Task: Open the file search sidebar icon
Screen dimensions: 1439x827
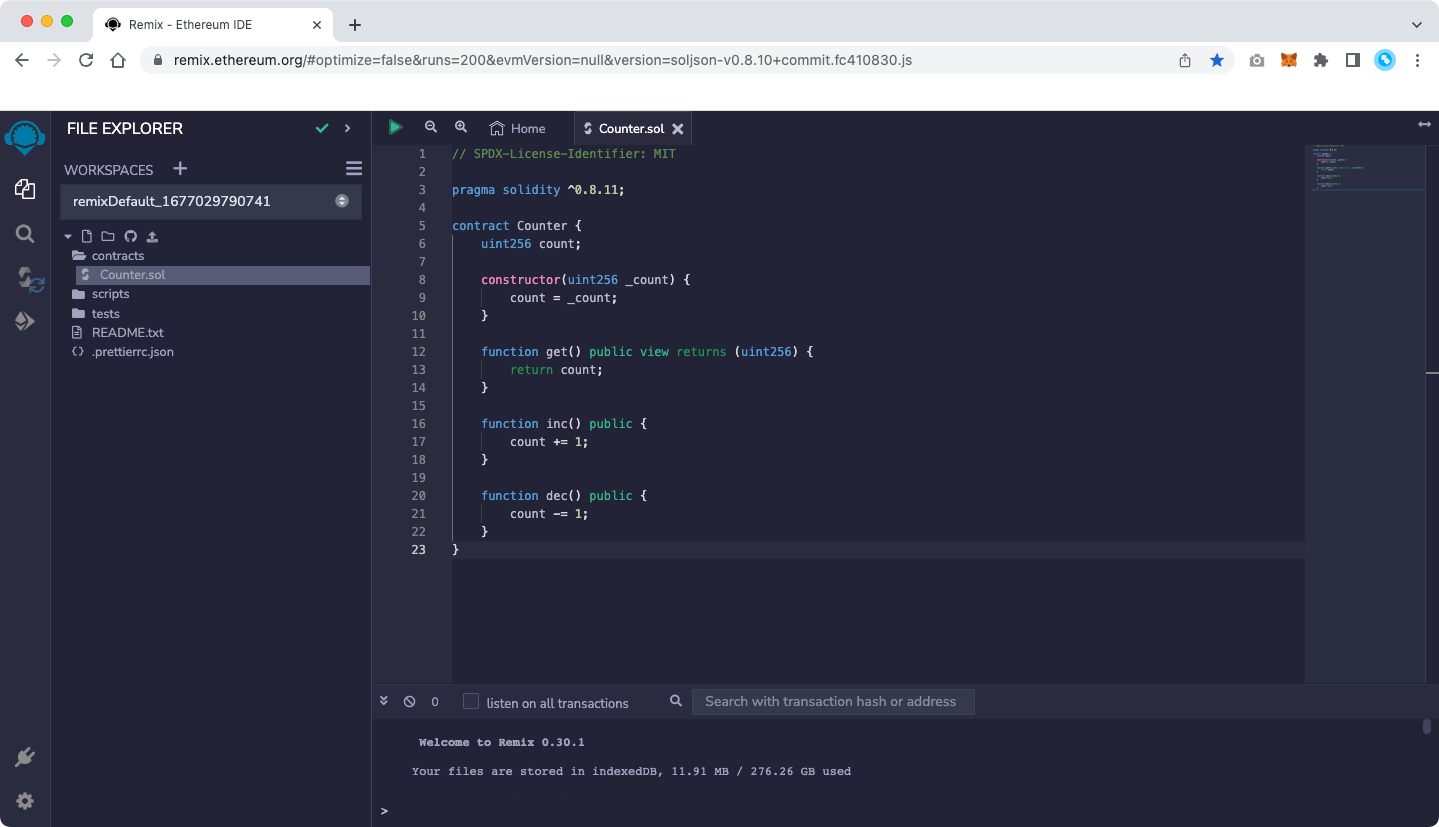Action: tap(26, 234)
